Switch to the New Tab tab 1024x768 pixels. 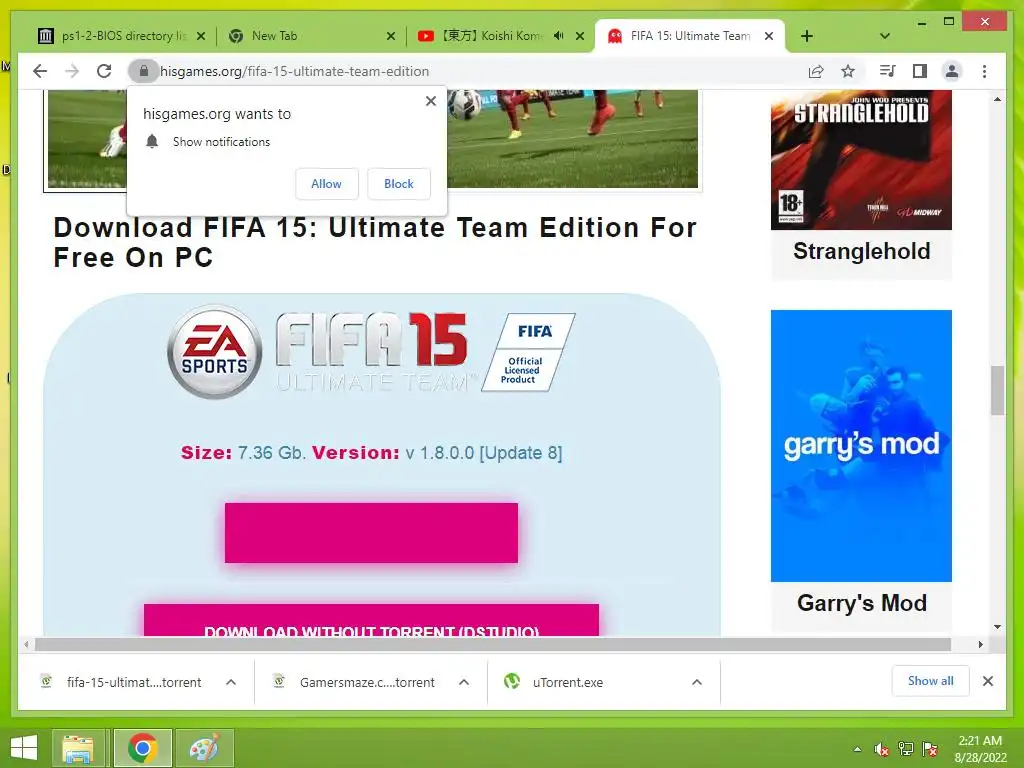[x=310, y=36]
